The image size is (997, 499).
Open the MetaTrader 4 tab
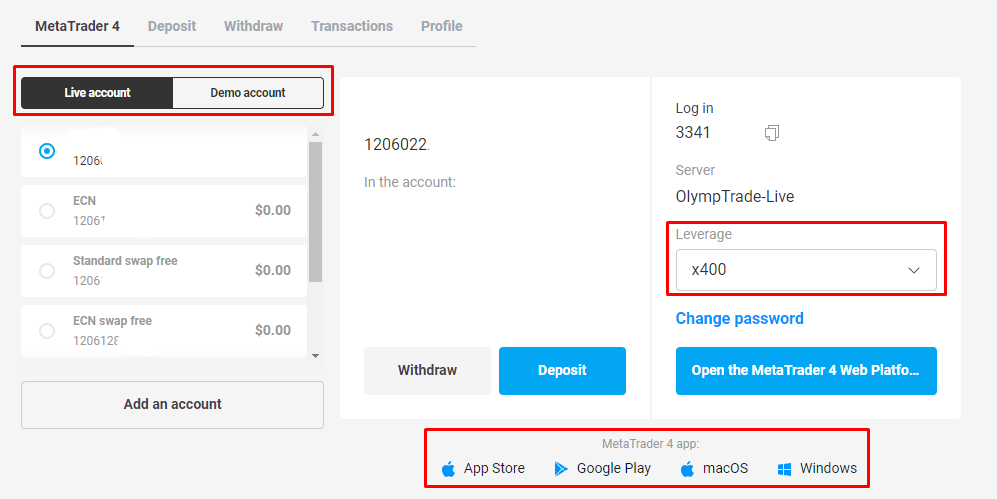coord(78,26)
